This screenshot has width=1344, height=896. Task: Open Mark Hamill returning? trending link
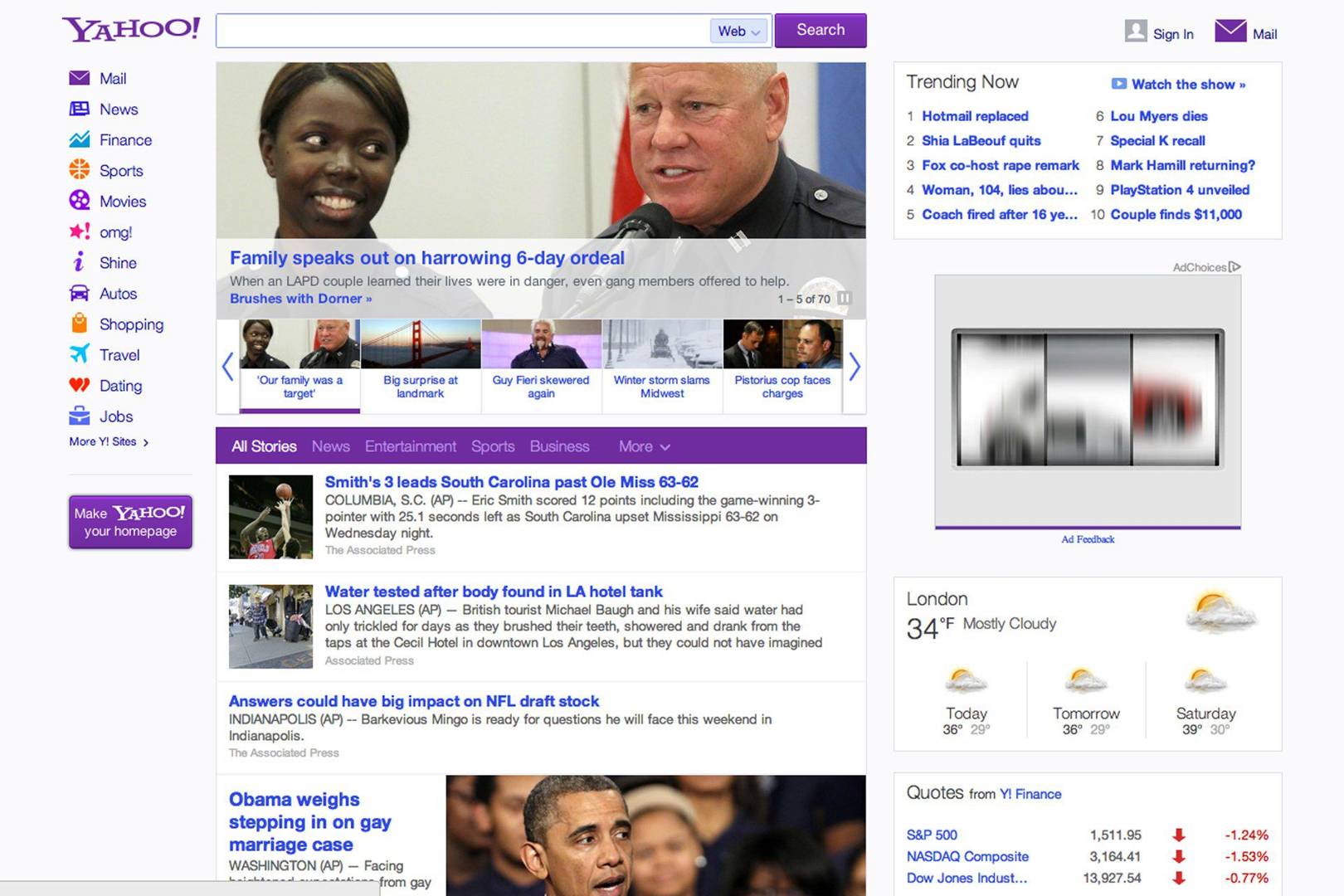(1183, 165)
